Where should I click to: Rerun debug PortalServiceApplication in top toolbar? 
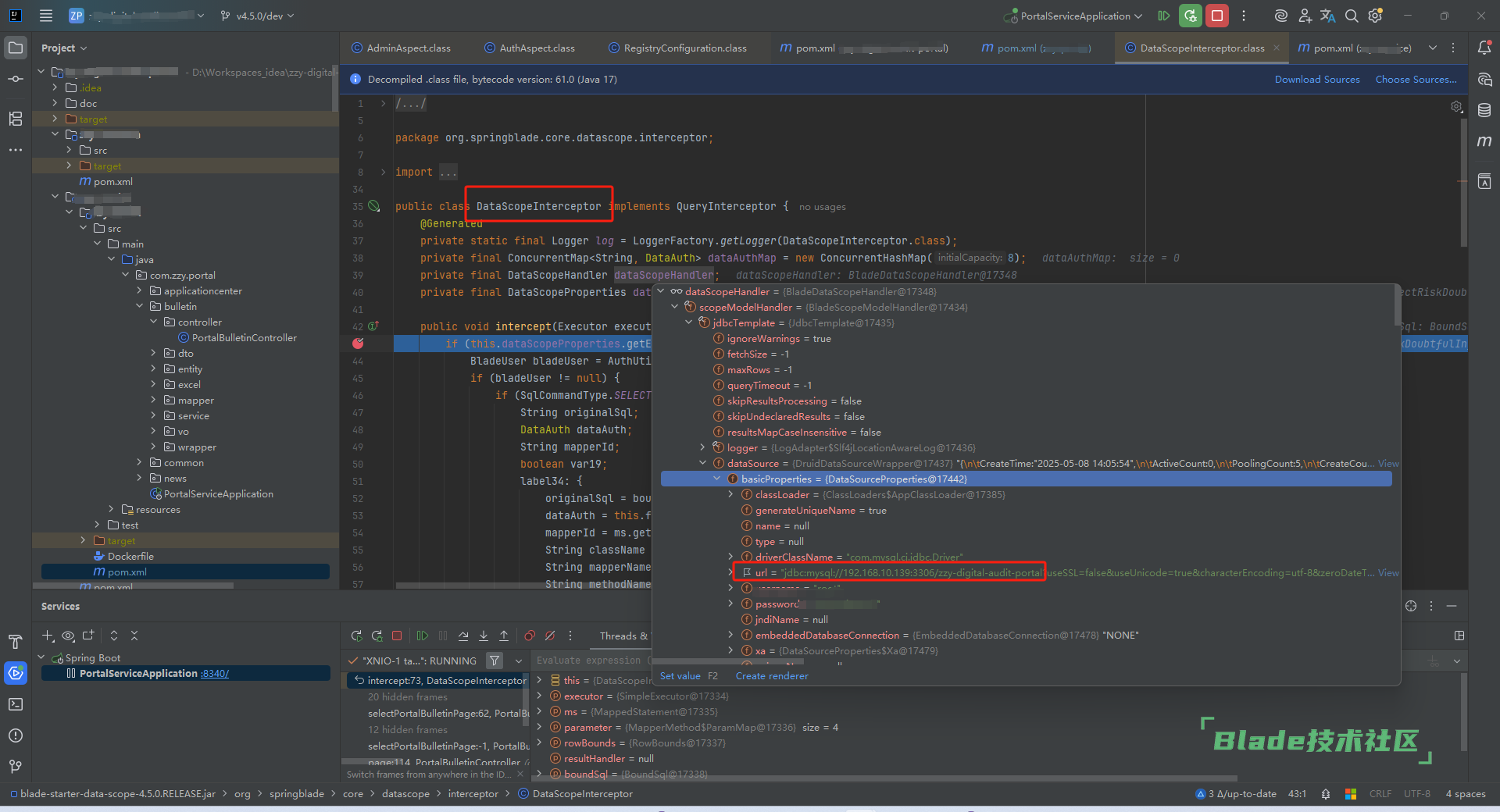1191,16
